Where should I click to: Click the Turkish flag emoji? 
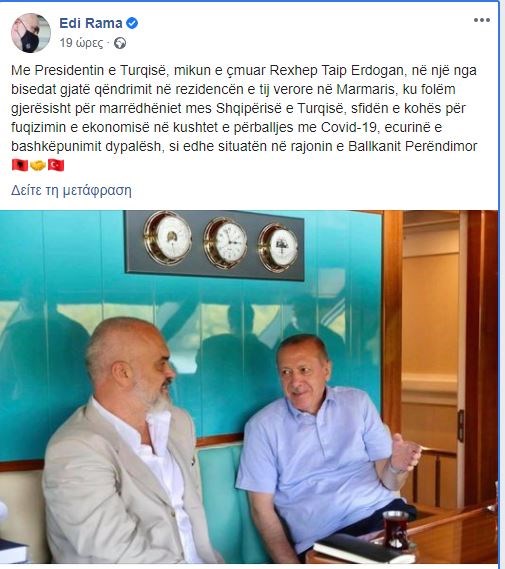click(x=56, y=165)
